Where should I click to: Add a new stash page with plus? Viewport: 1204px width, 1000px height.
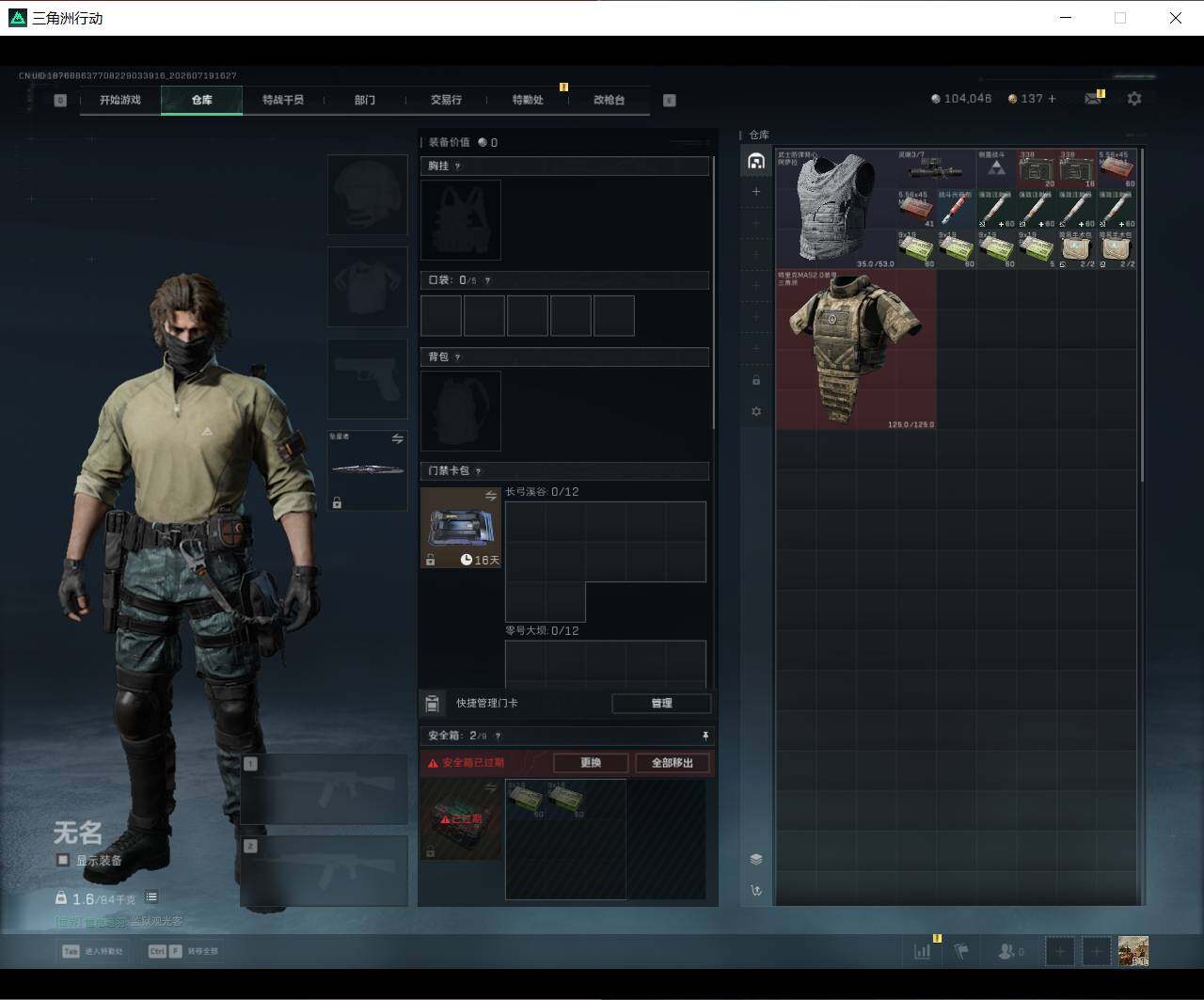coord(756,191)
